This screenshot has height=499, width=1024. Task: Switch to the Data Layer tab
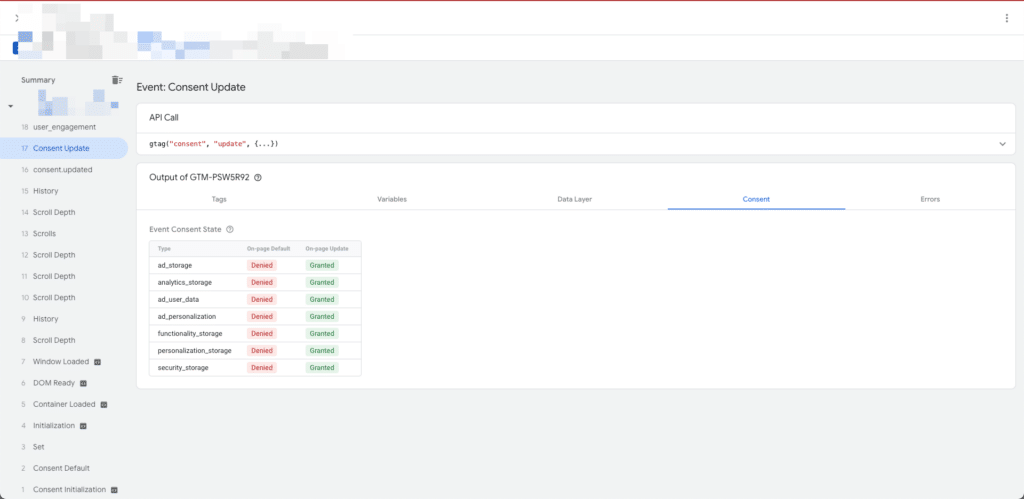coord(575,199)
